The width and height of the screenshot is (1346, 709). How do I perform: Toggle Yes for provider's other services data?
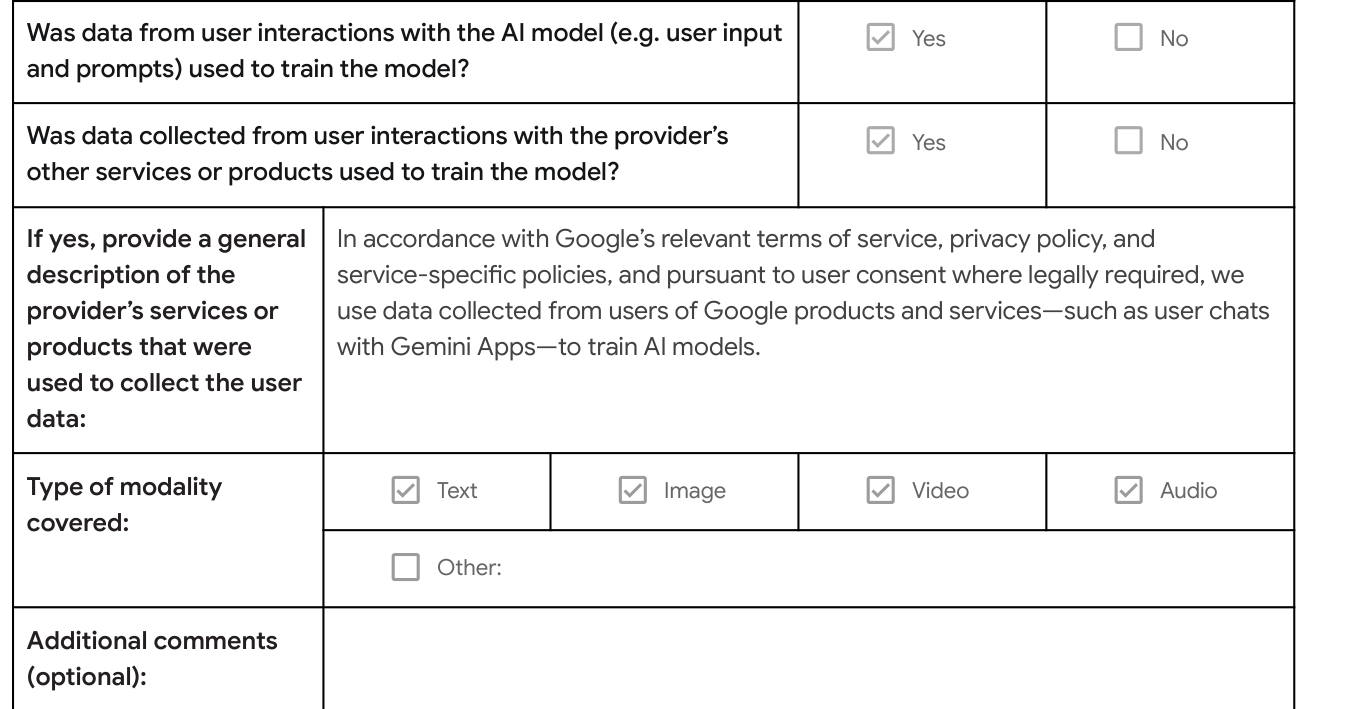(878, 142)
